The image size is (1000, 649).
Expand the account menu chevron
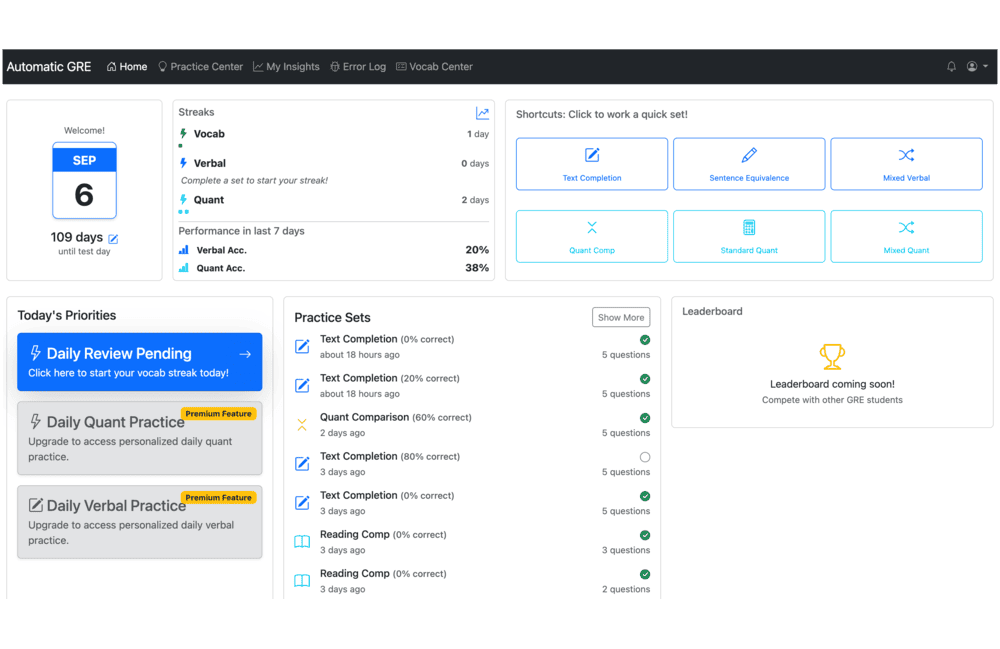tap(983, 66)
